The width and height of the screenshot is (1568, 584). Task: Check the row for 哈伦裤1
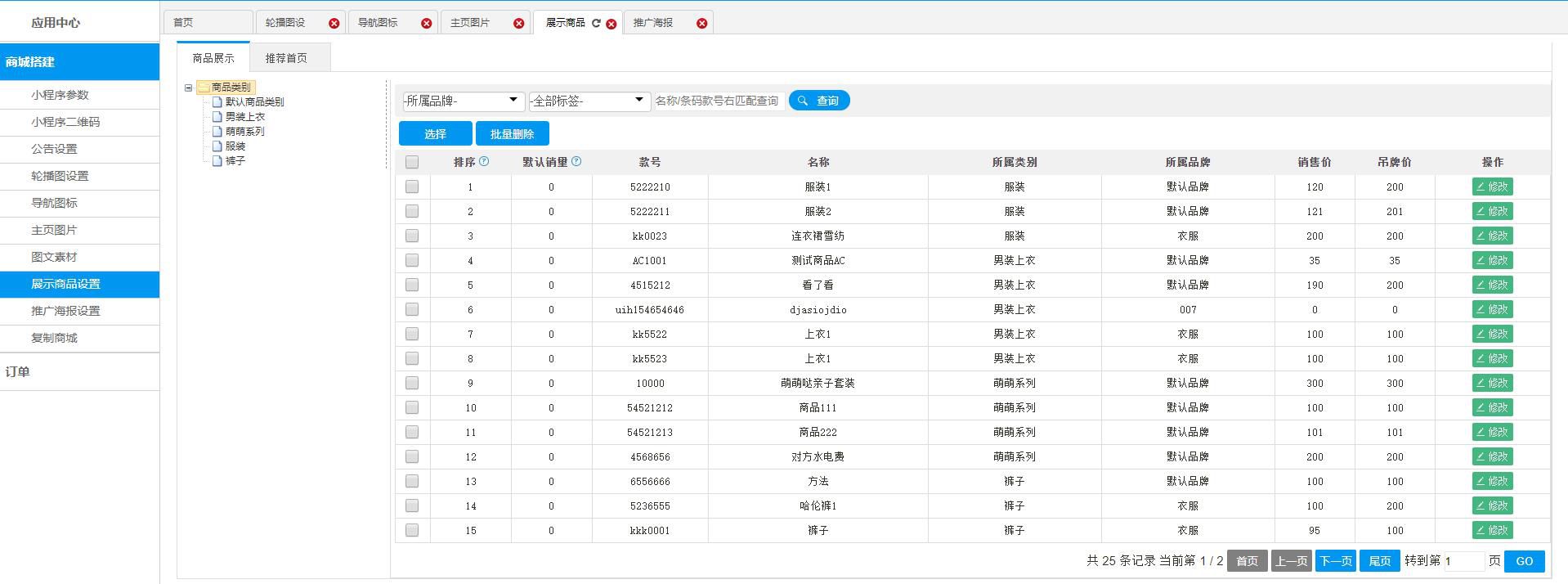tap(412, 505)
